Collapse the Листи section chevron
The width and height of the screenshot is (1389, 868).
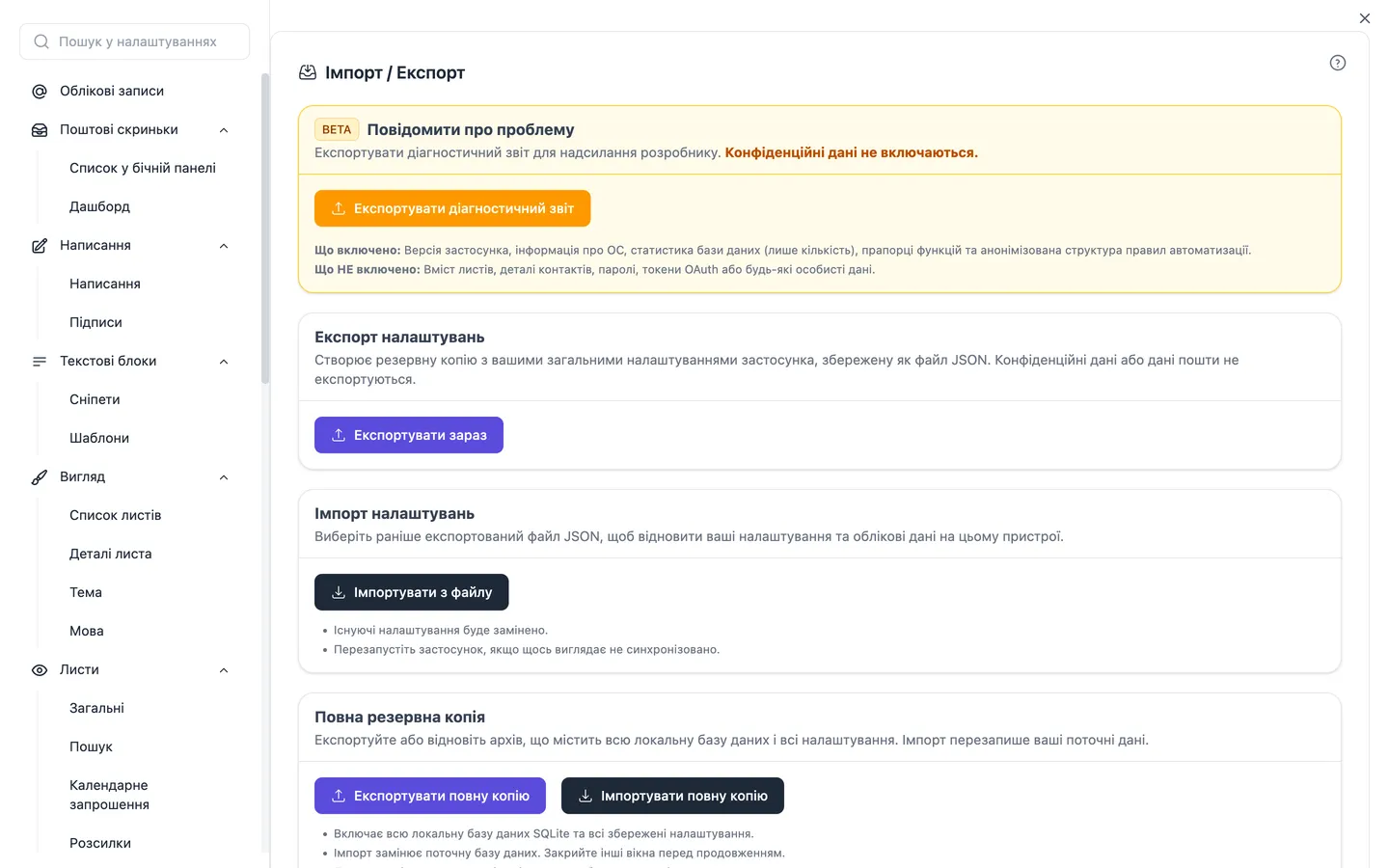point(224,670)
